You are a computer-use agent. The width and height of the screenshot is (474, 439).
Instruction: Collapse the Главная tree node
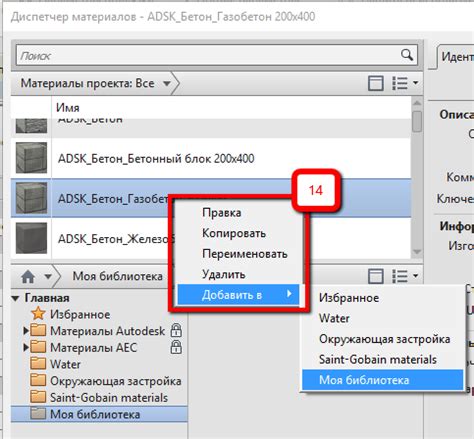(x=15, y=298)
